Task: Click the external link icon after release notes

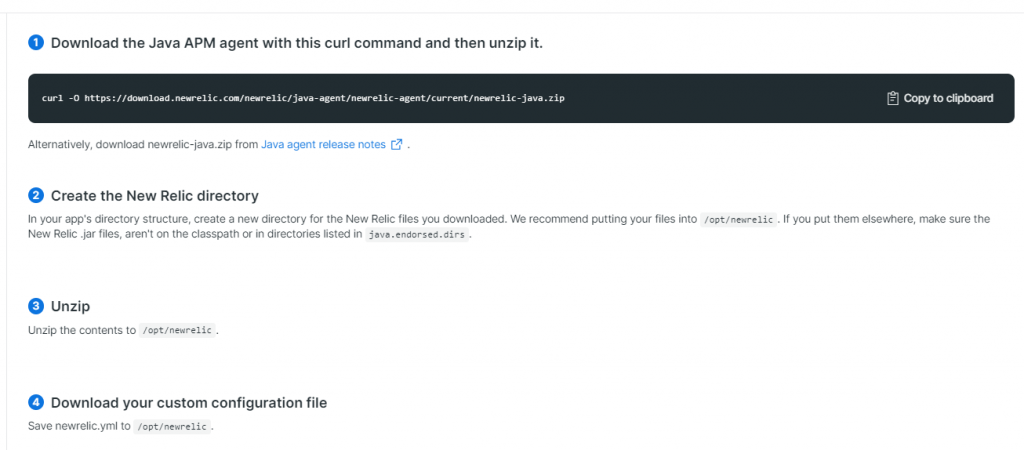Action: tap(396, 144)
